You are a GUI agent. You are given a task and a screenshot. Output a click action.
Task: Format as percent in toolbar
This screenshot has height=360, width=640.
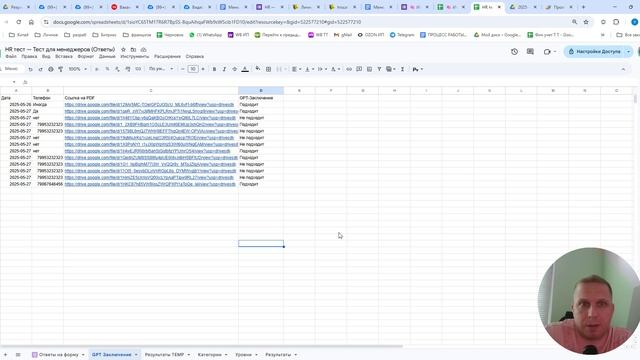107,69
